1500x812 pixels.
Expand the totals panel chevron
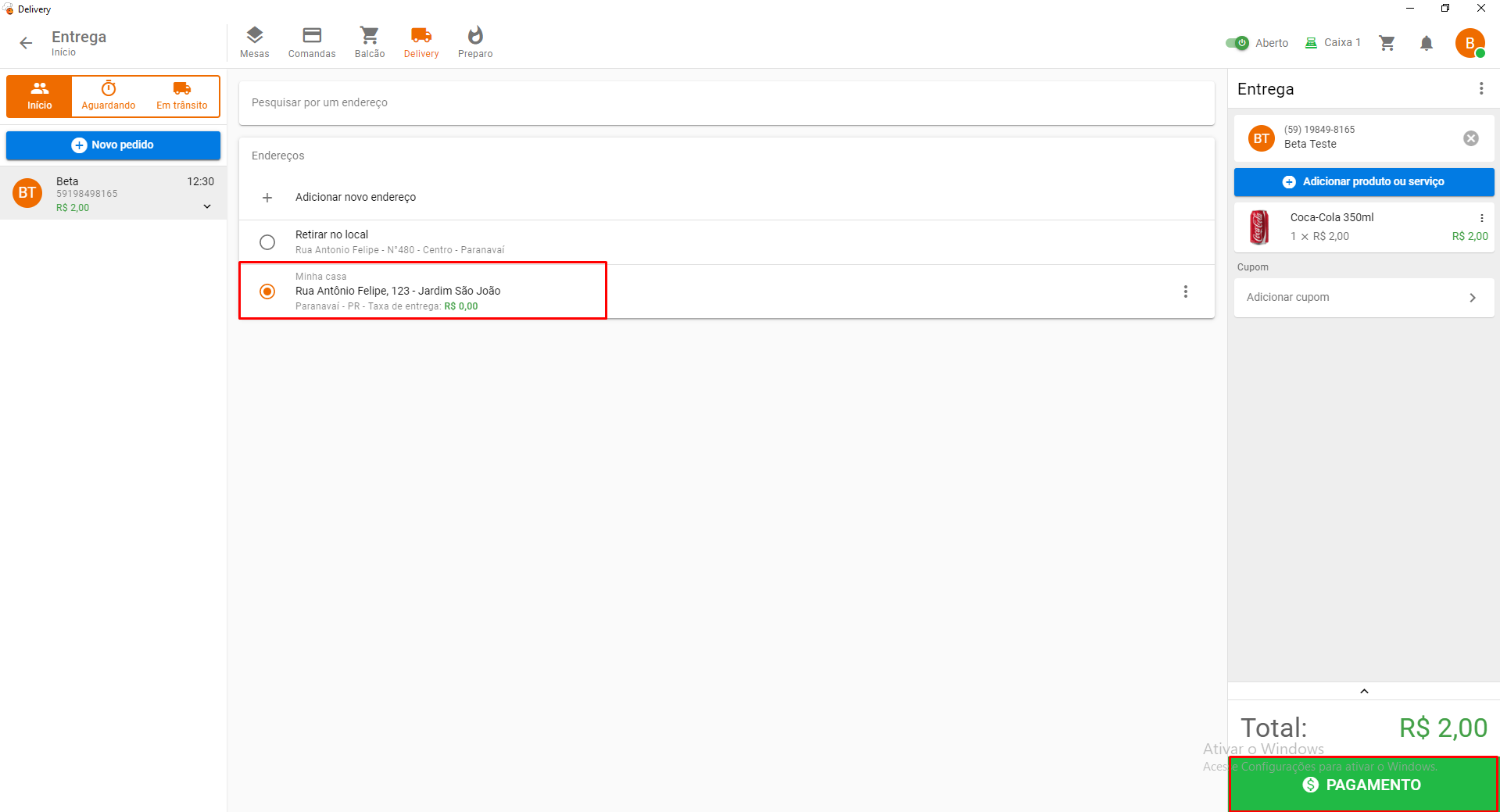[1364, 692]
